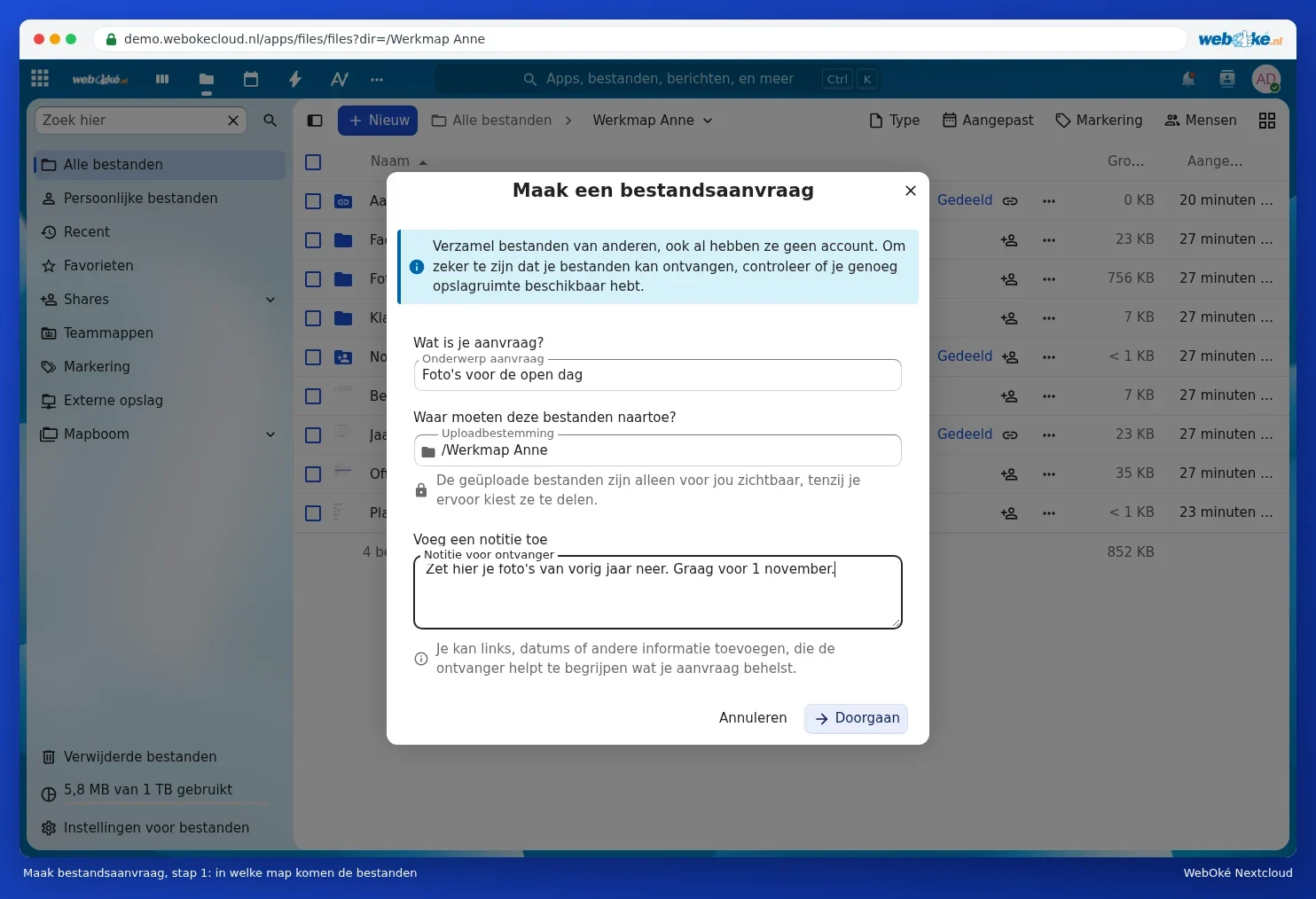The height and width of the screenshot is (899, 1316).
Task: Tick the checkbox for the 756 KB row
Action: point(313,279)
